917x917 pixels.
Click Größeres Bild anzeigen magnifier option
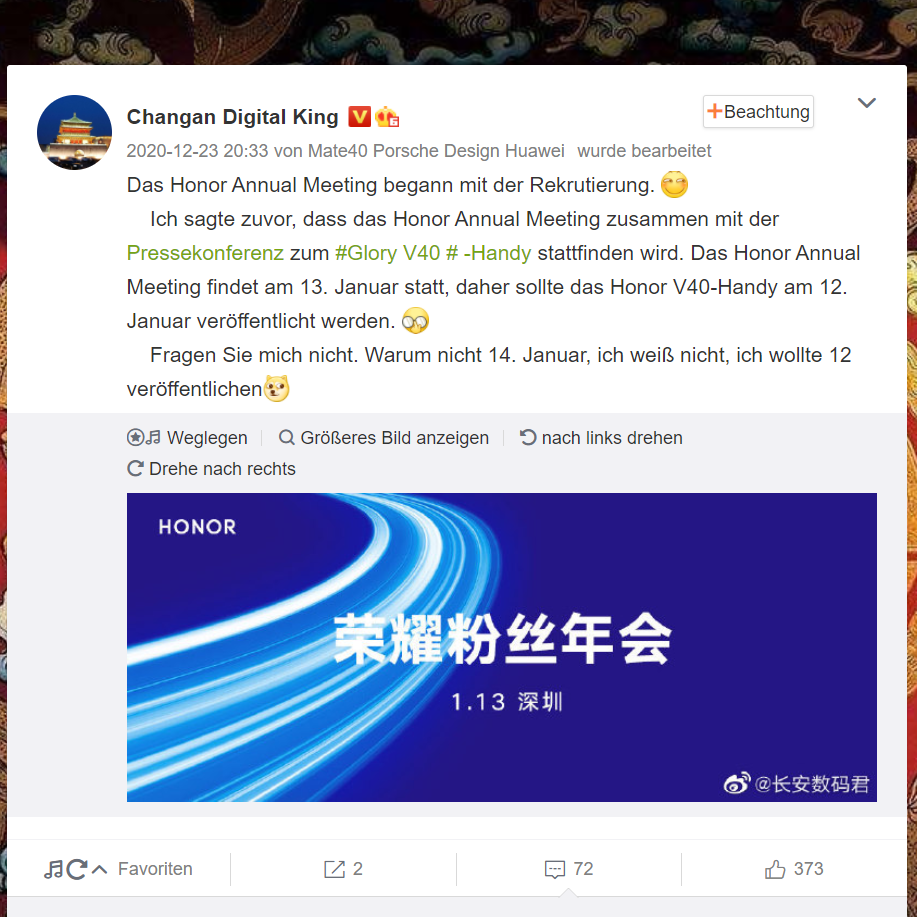384,437
